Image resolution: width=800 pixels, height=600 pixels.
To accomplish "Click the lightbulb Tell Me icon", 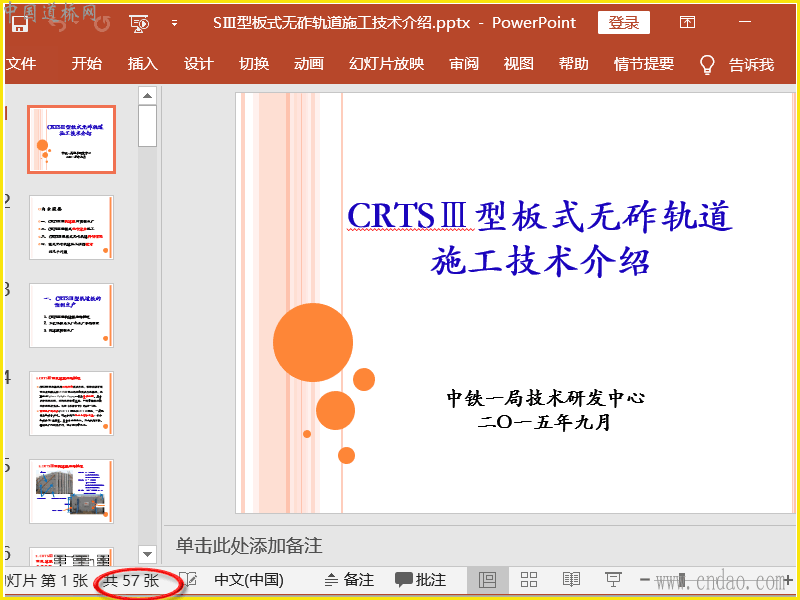I will coord(707,65).
